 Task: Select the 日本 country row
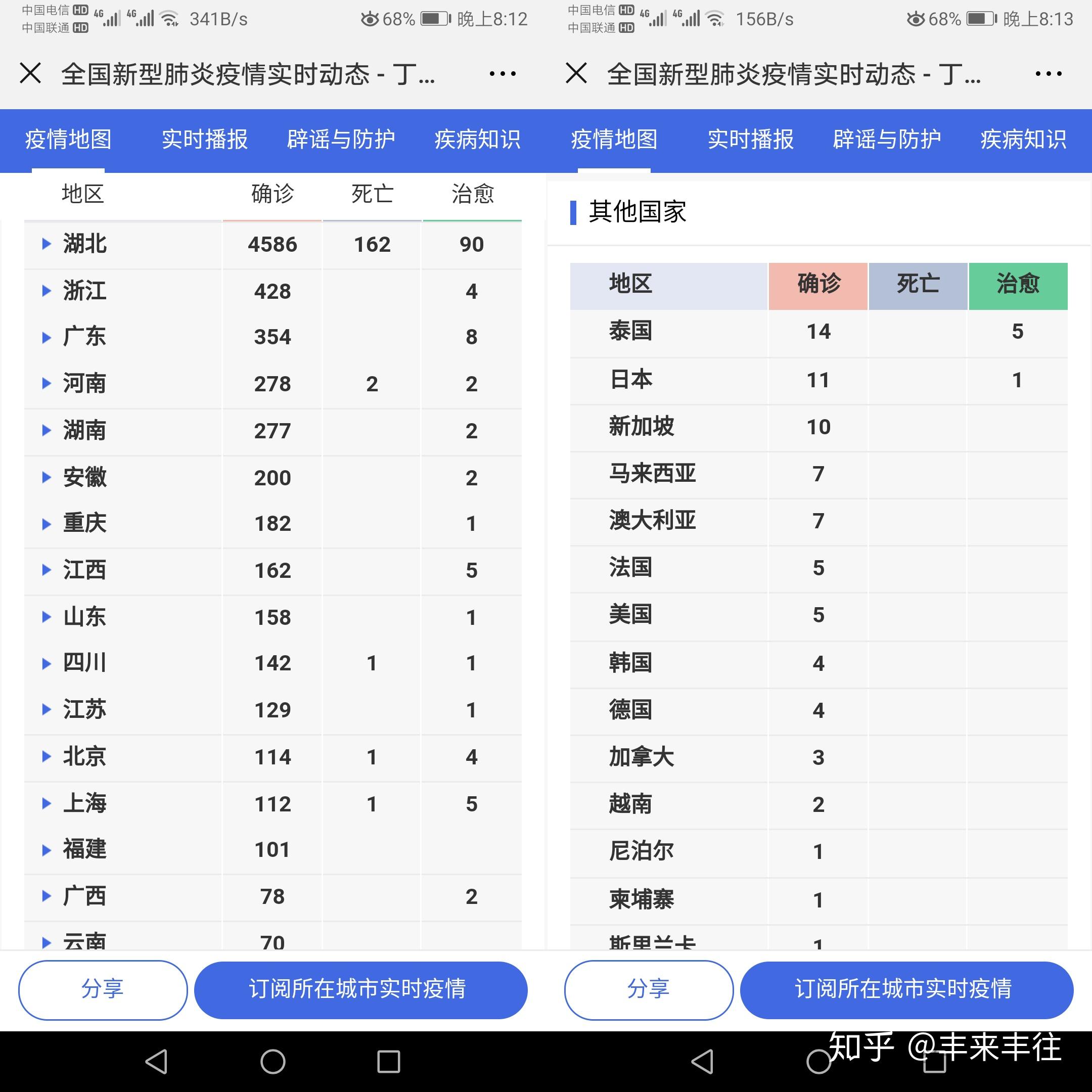(818, 381)
